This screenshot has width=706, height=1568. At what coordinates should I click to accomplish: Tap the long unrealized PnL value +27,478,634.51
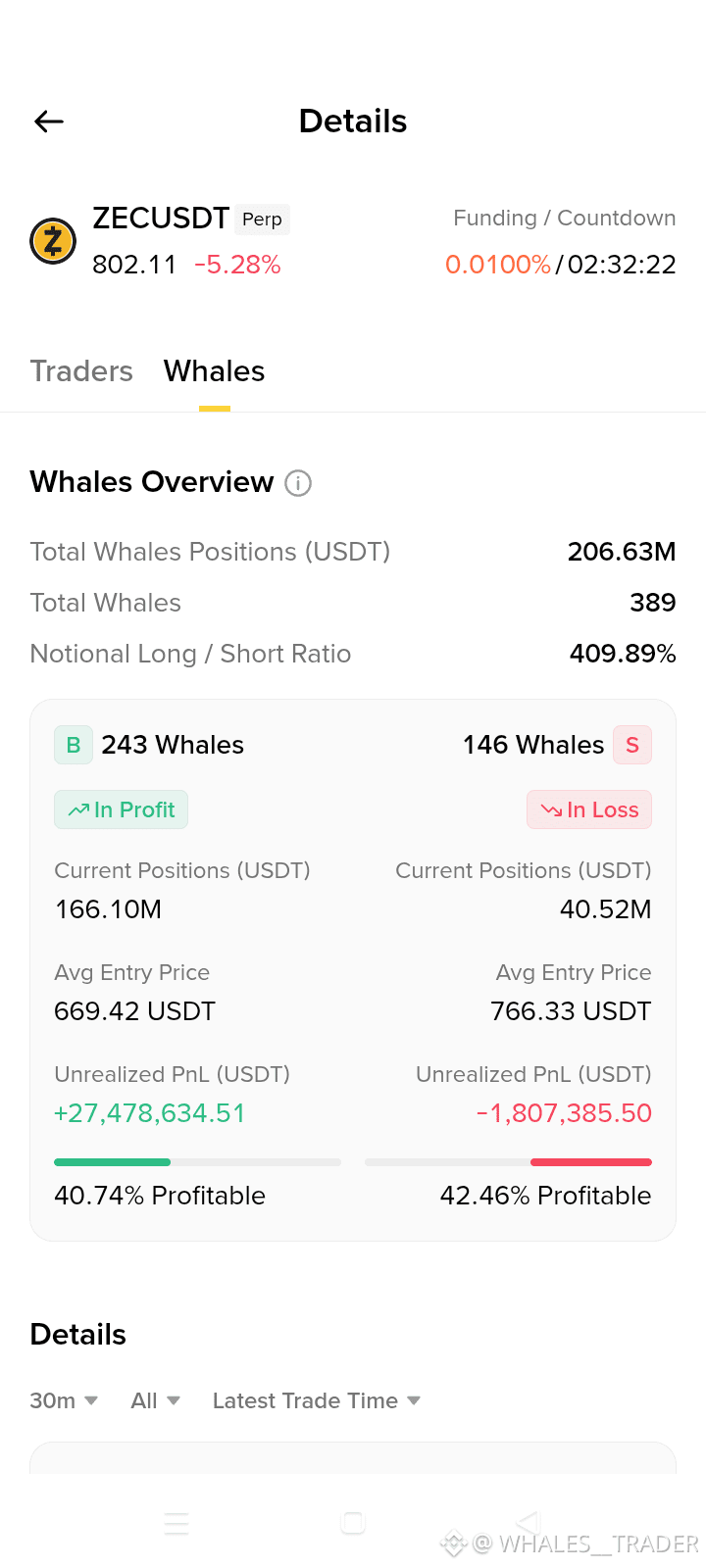point(150,1113)
